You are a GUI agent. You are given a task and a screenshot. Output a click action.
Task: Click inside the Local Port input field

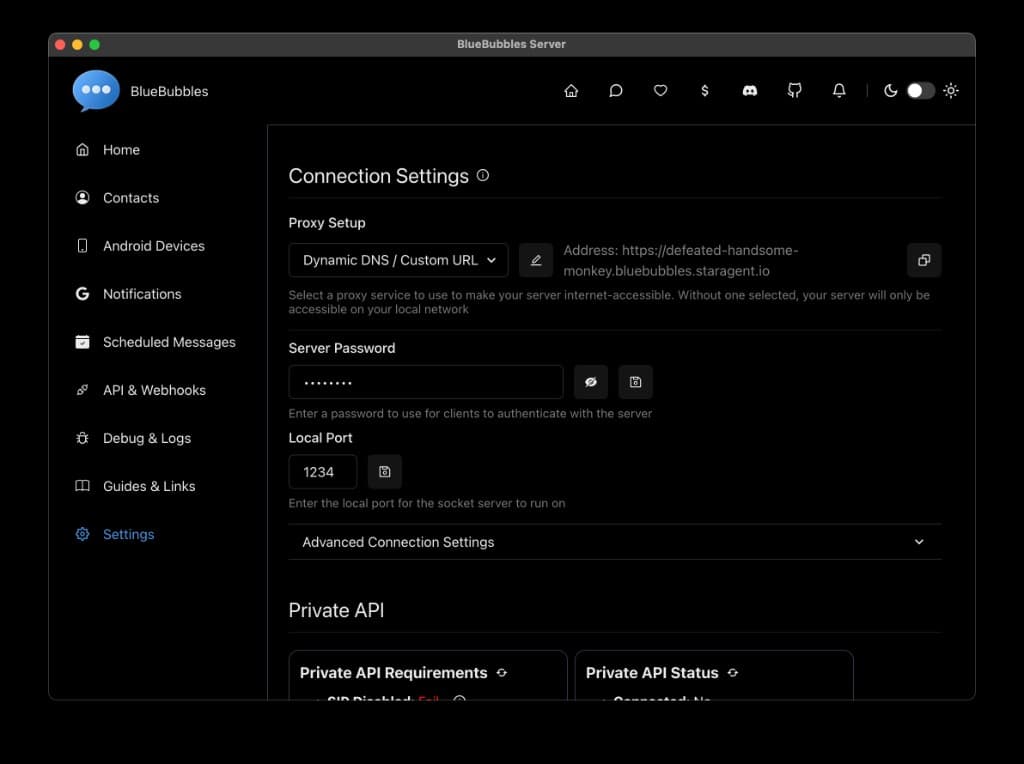[x=322, y=471]
